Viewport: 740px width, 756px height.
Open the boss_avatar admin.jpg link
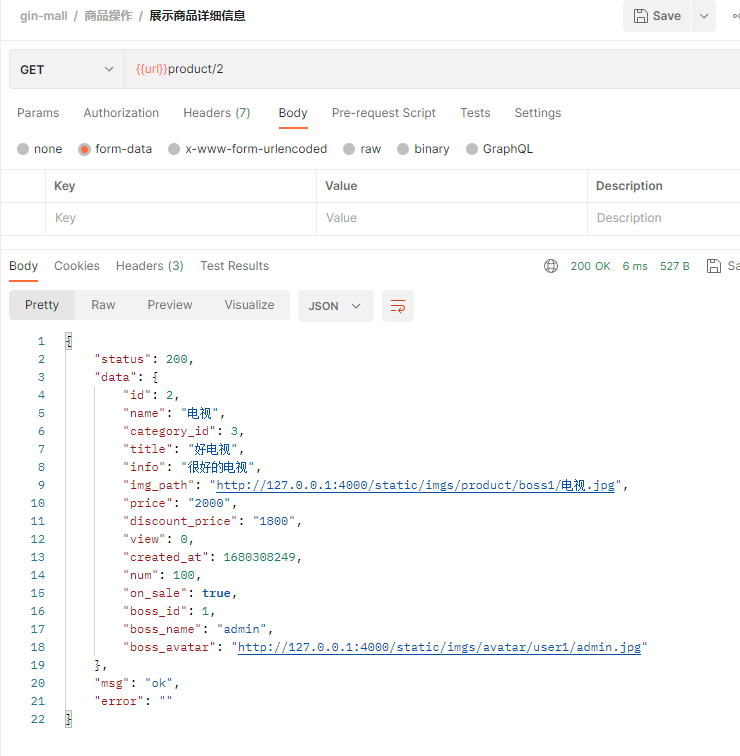click(x=440, y=647)
